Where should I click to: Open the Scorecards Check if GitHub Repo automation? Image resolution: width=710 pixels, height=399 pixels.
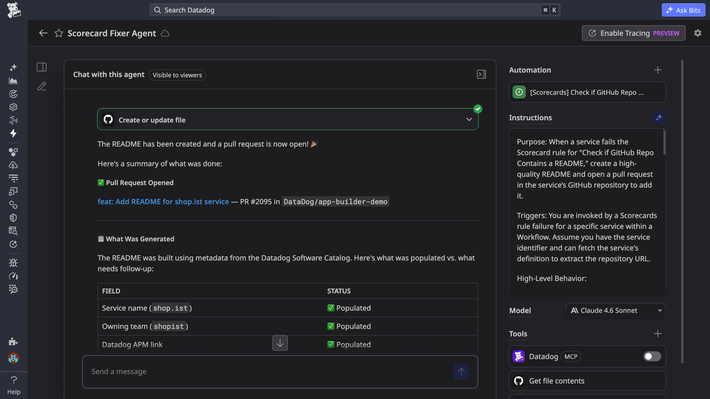[x=587, y=92]
